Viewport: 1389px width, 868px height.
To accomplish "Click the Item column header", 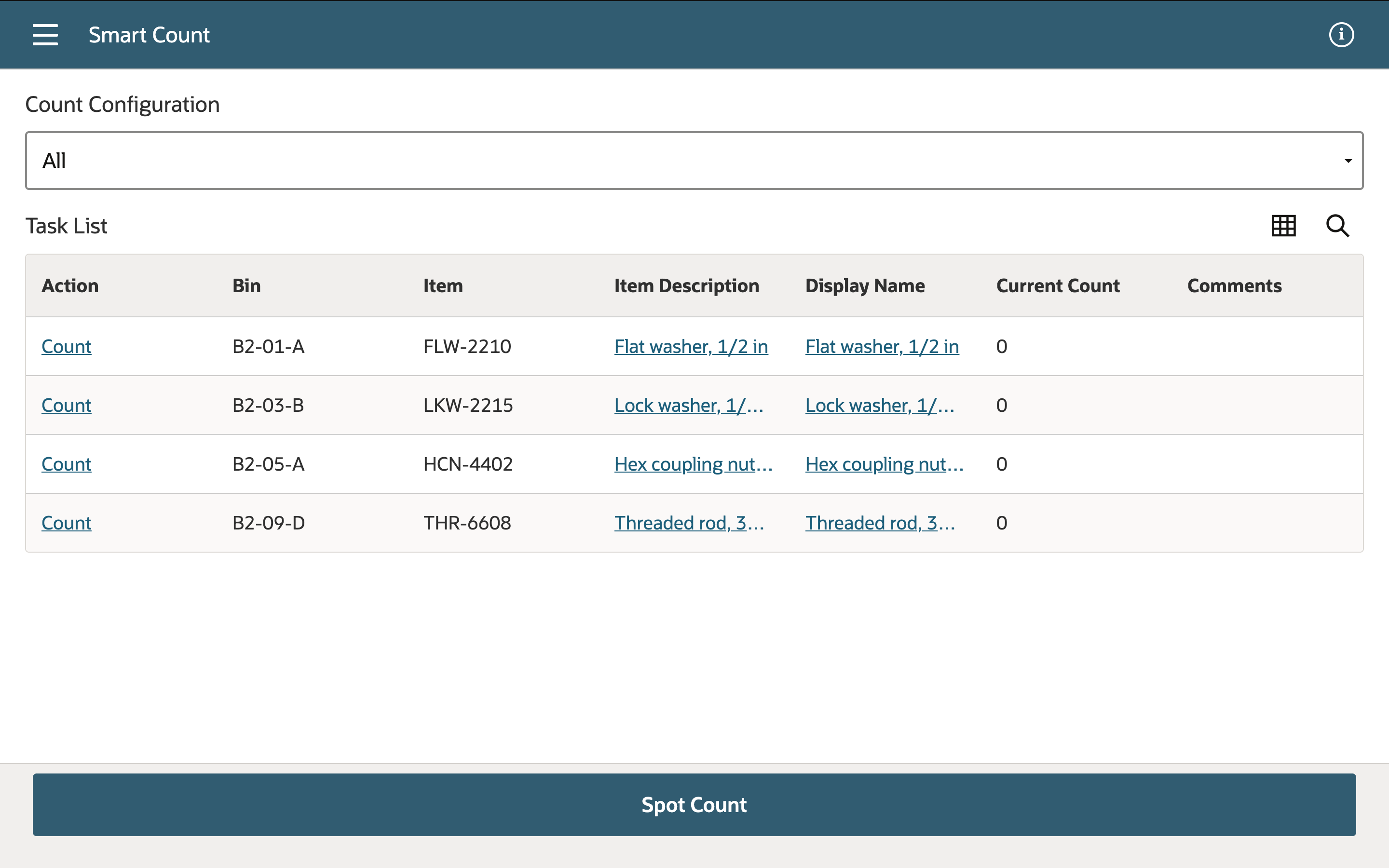I will tap(443, 285).
